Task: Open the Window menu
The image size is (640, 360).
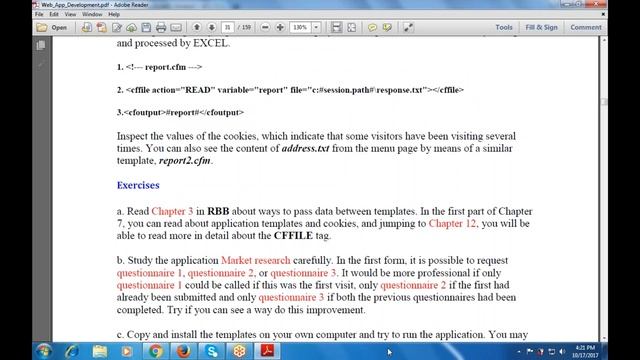Action: pyautogui.click(x=92, y=14)
